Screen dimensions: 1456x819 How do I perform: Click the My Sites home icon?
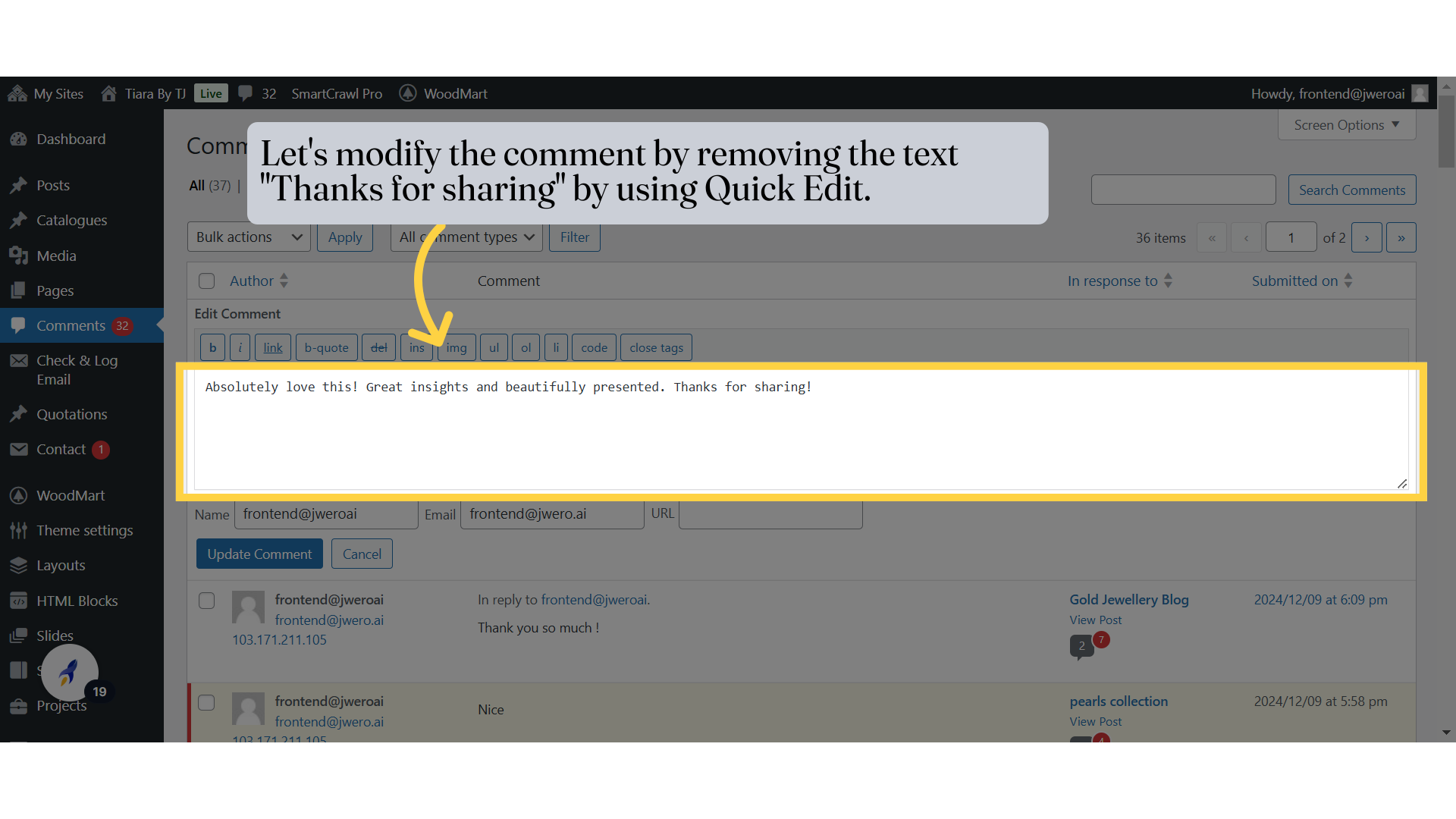(x=17, y=93)
